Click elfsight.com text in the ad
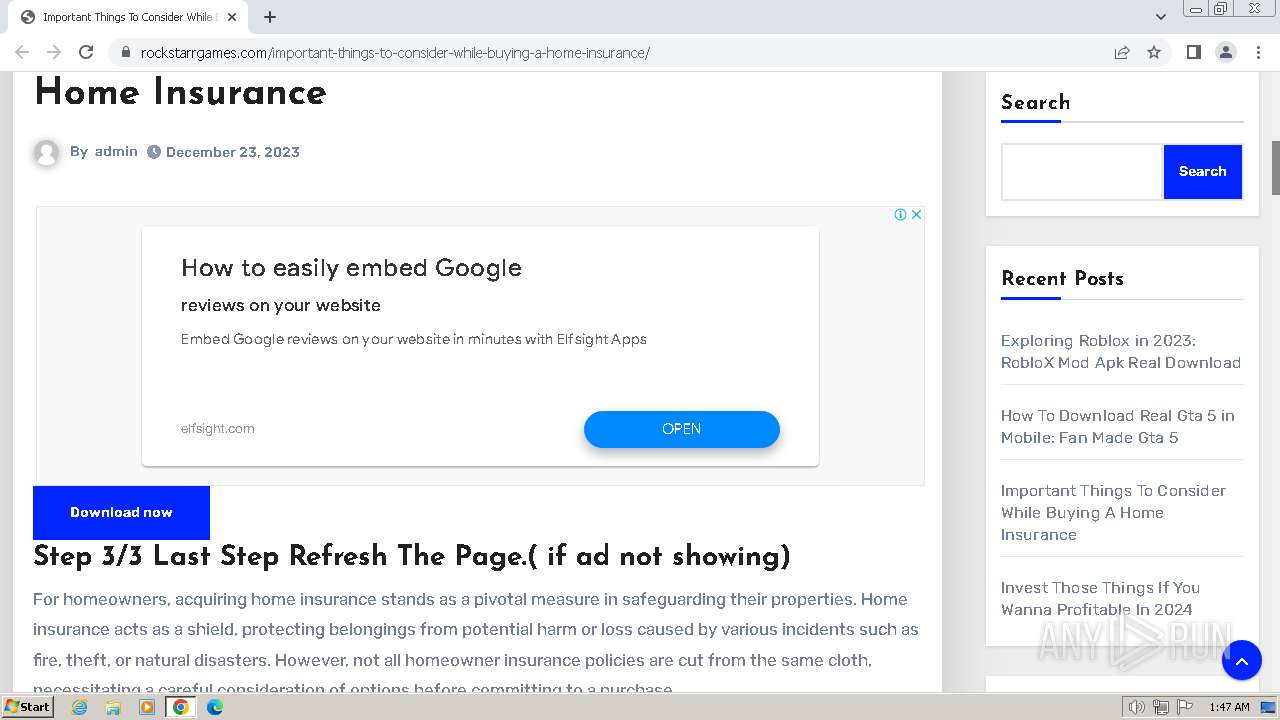The width and height of the screenshot is (1280, 720). [218, 428]
